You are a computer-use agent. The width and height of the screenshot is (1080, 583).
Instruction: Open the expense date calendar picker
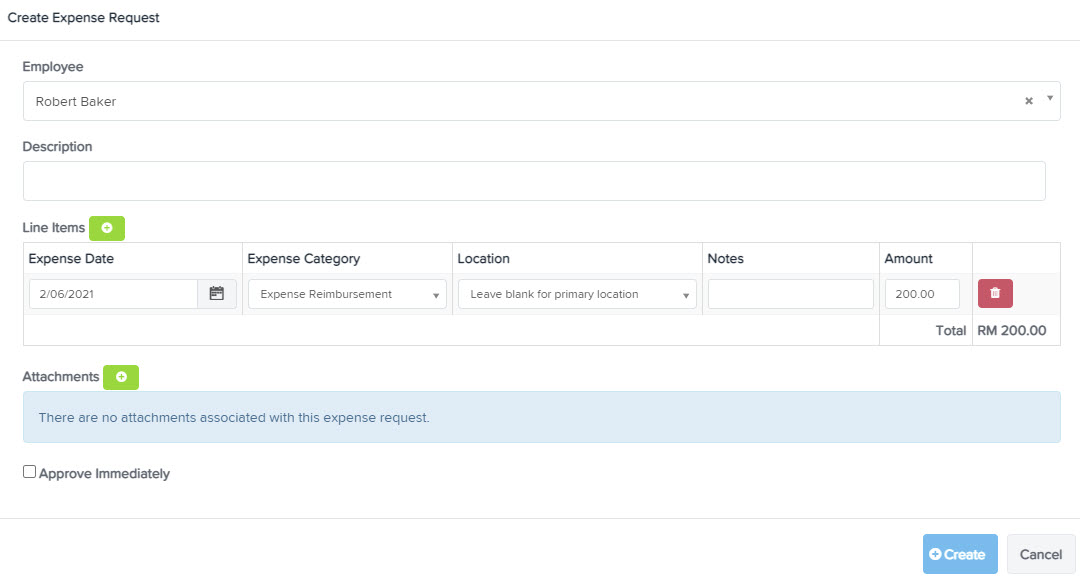pos(217,294)
